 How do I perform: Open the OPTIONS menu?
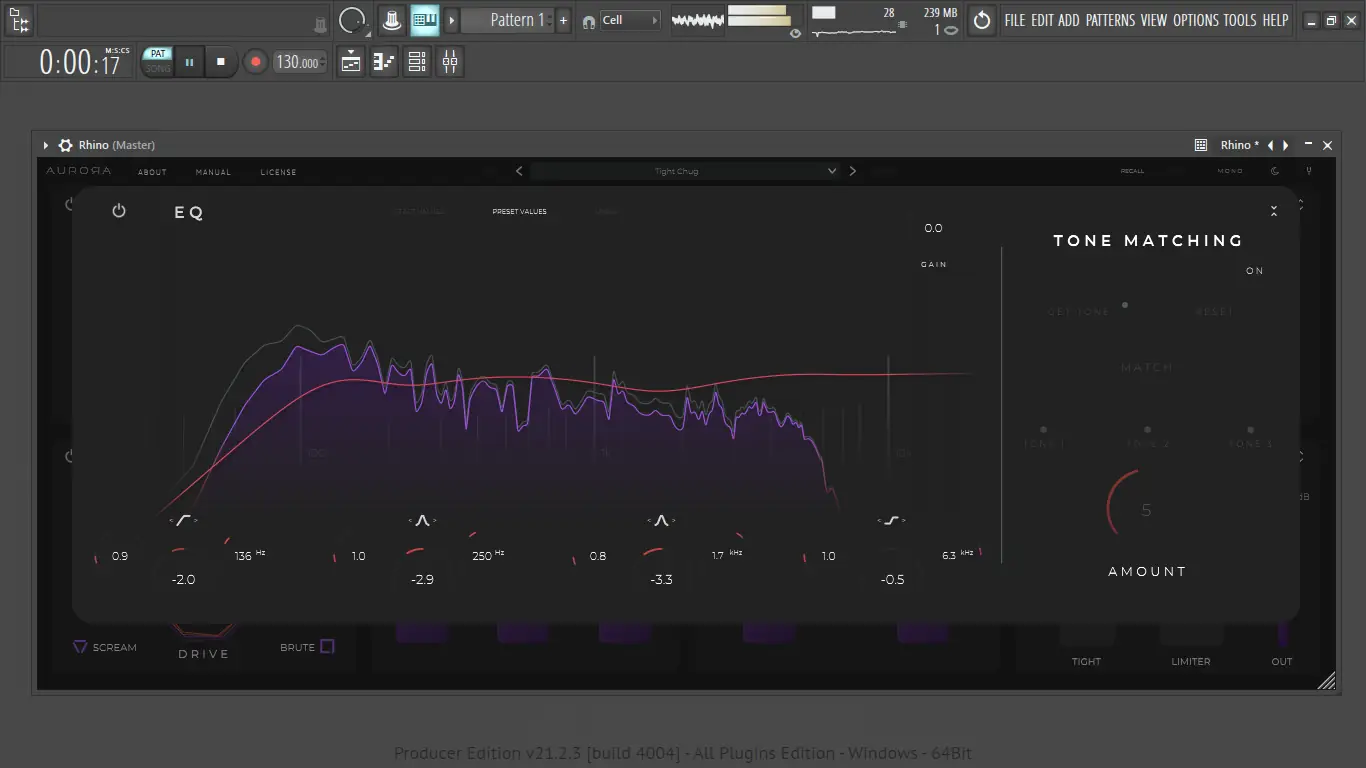(1196, 20)
